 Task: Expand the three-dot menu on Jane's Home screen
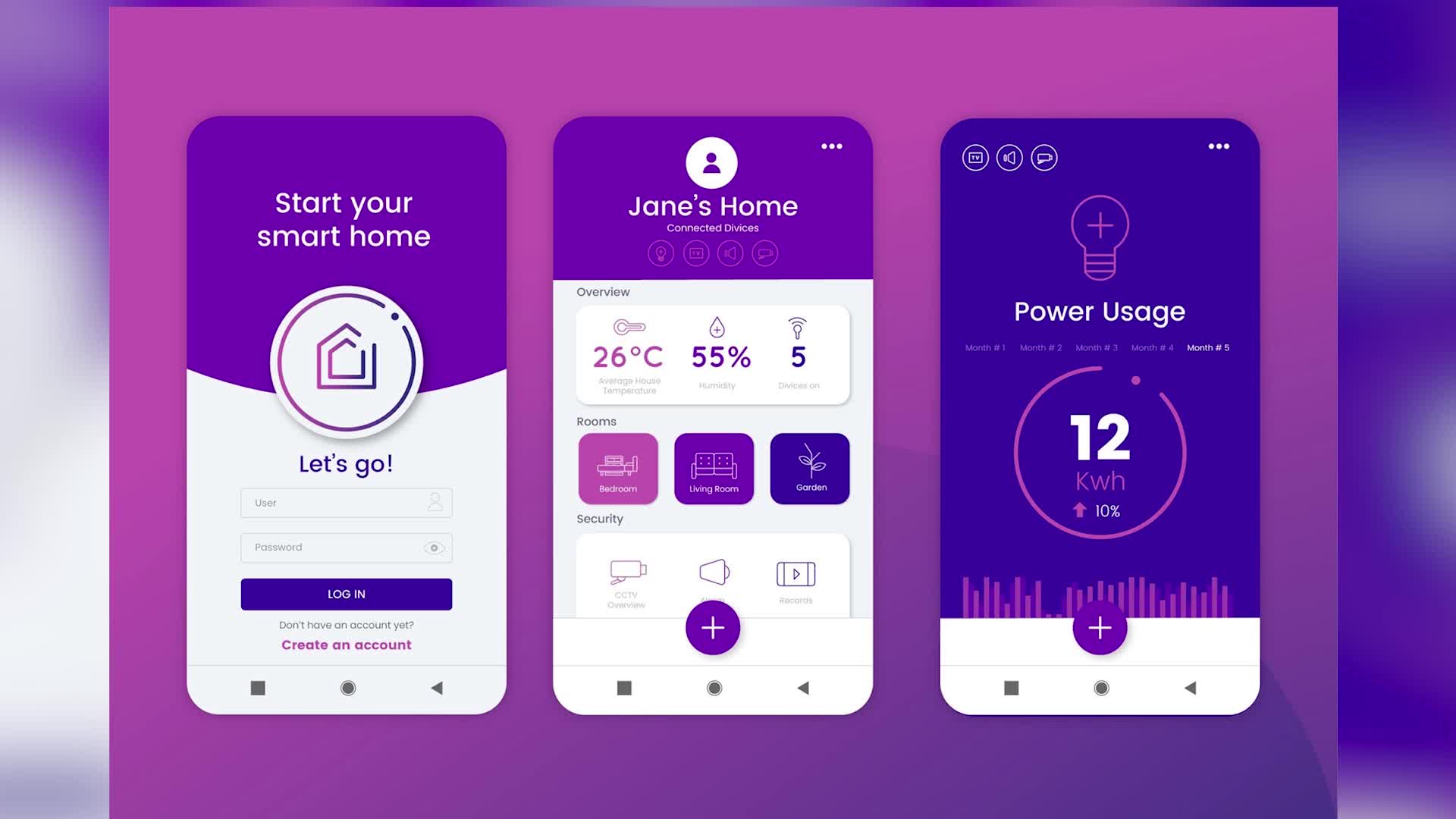(x=831, y=147)
